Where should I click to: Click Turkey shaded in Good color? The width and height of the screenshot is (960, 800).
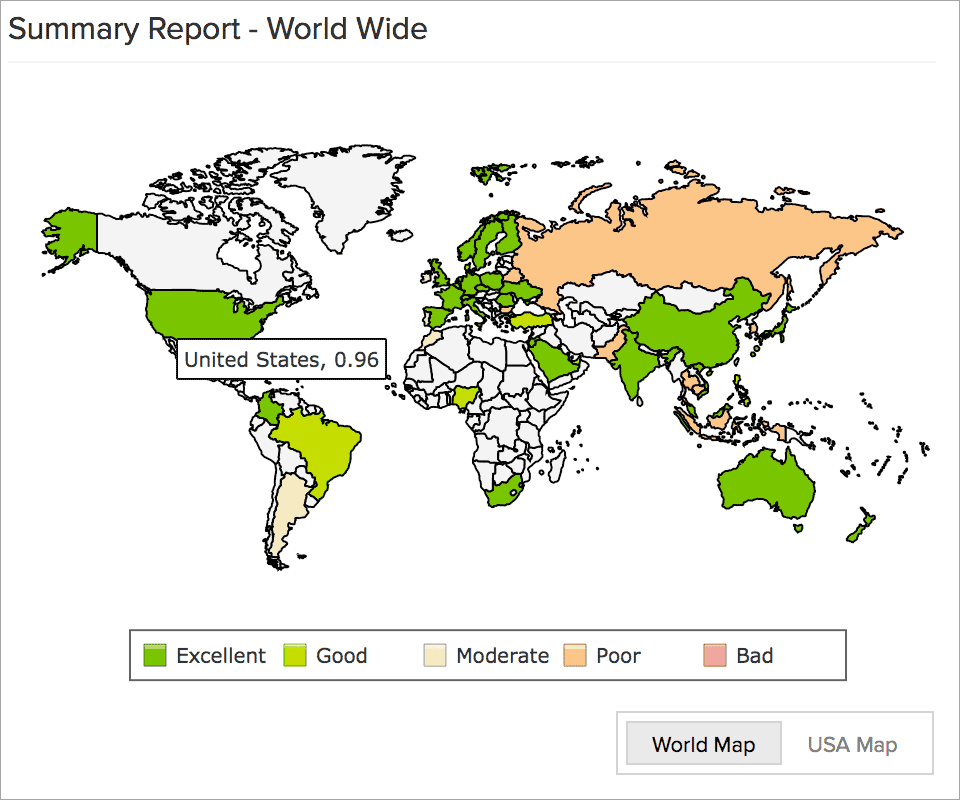[x=530, y=320]
